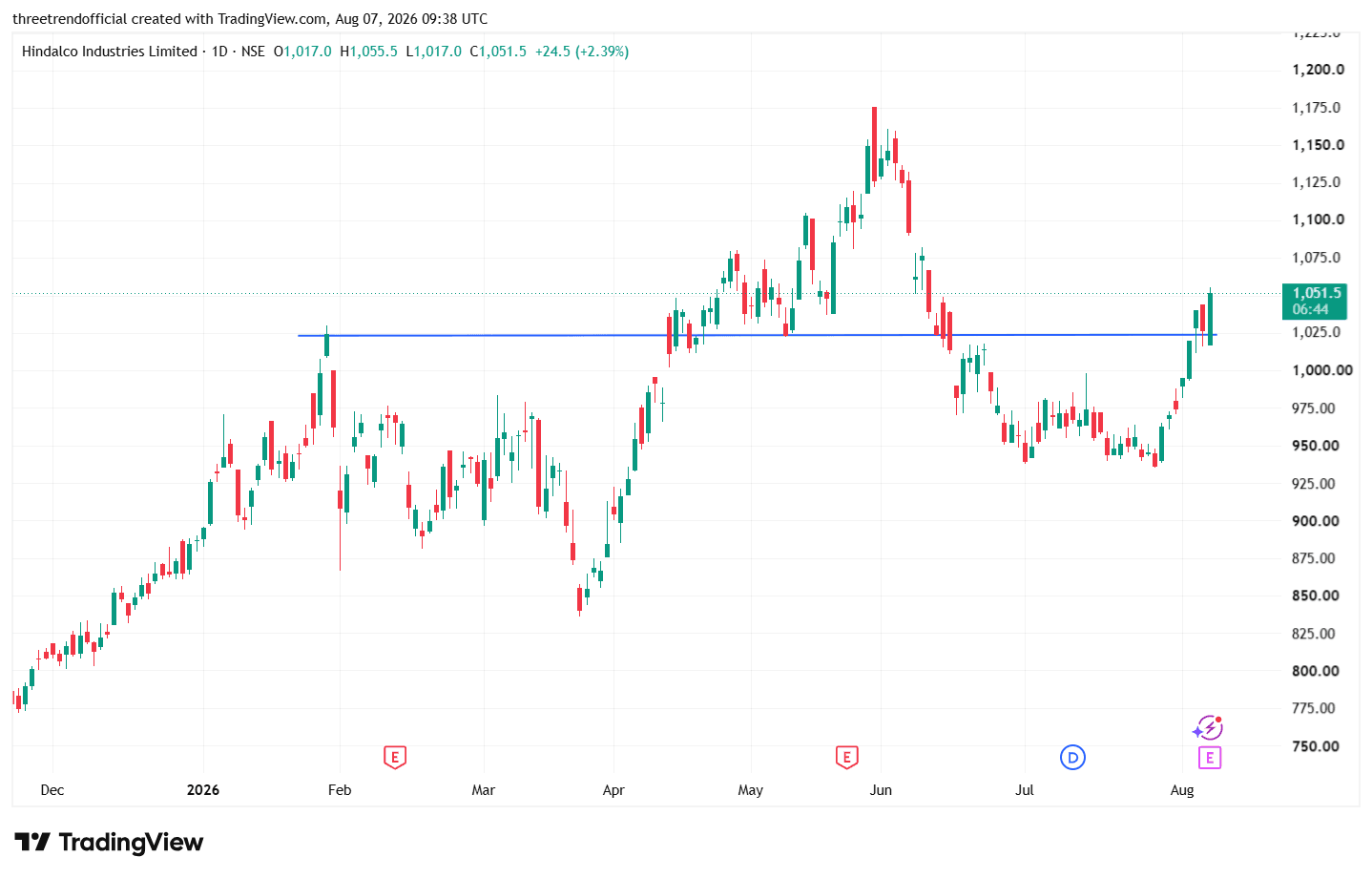The height and width of the screenshot is (878, 1372).
Task: Click the 1,000.00 price axis label
Action: click(x=1322, y=370)
